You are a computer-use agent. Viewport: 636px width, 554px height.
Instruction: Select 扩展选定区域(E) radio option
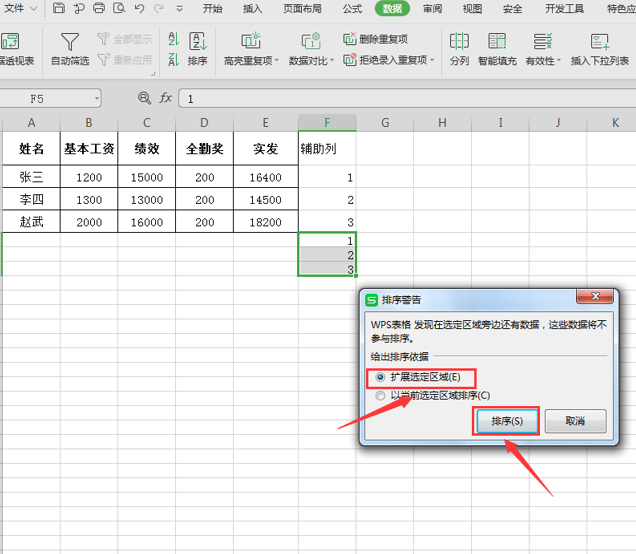pos(420,377)
